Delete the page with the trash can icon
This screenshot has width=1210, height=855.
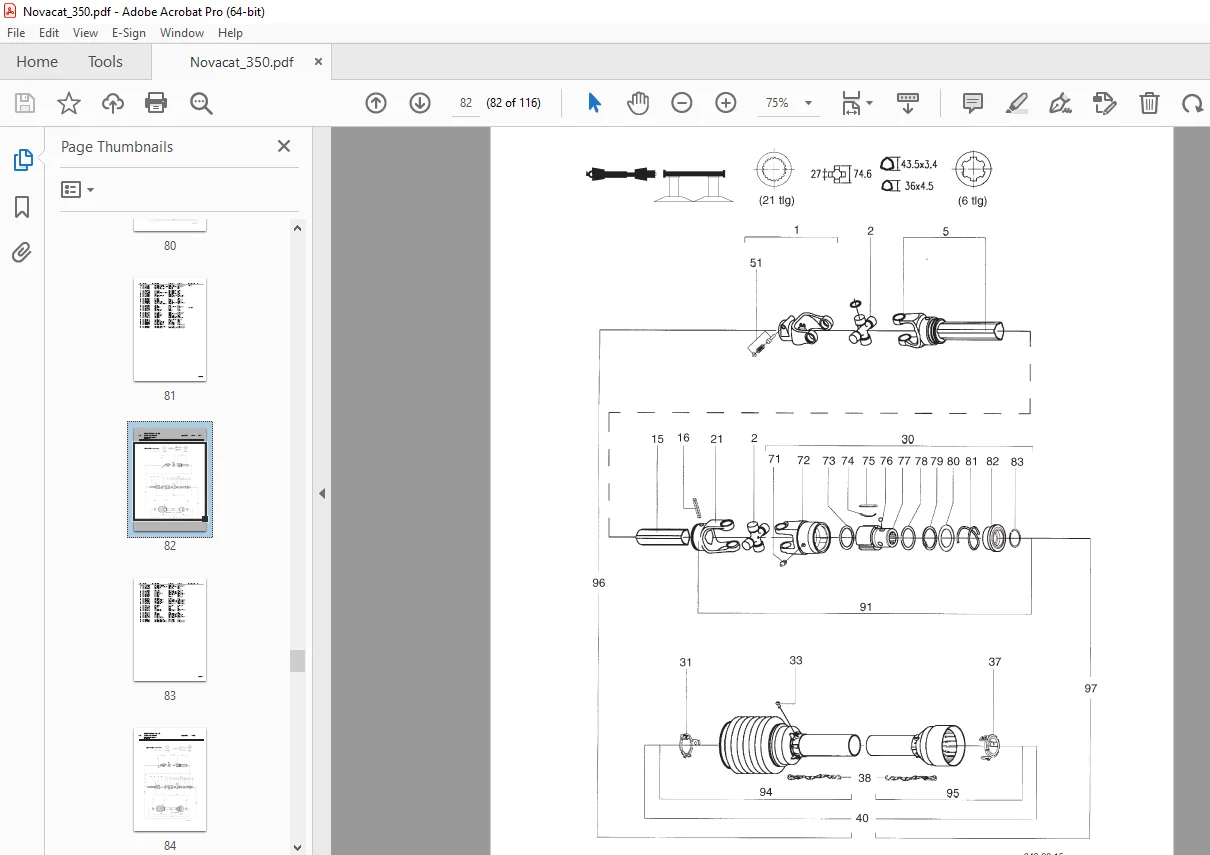click(x=1149, y=103)
